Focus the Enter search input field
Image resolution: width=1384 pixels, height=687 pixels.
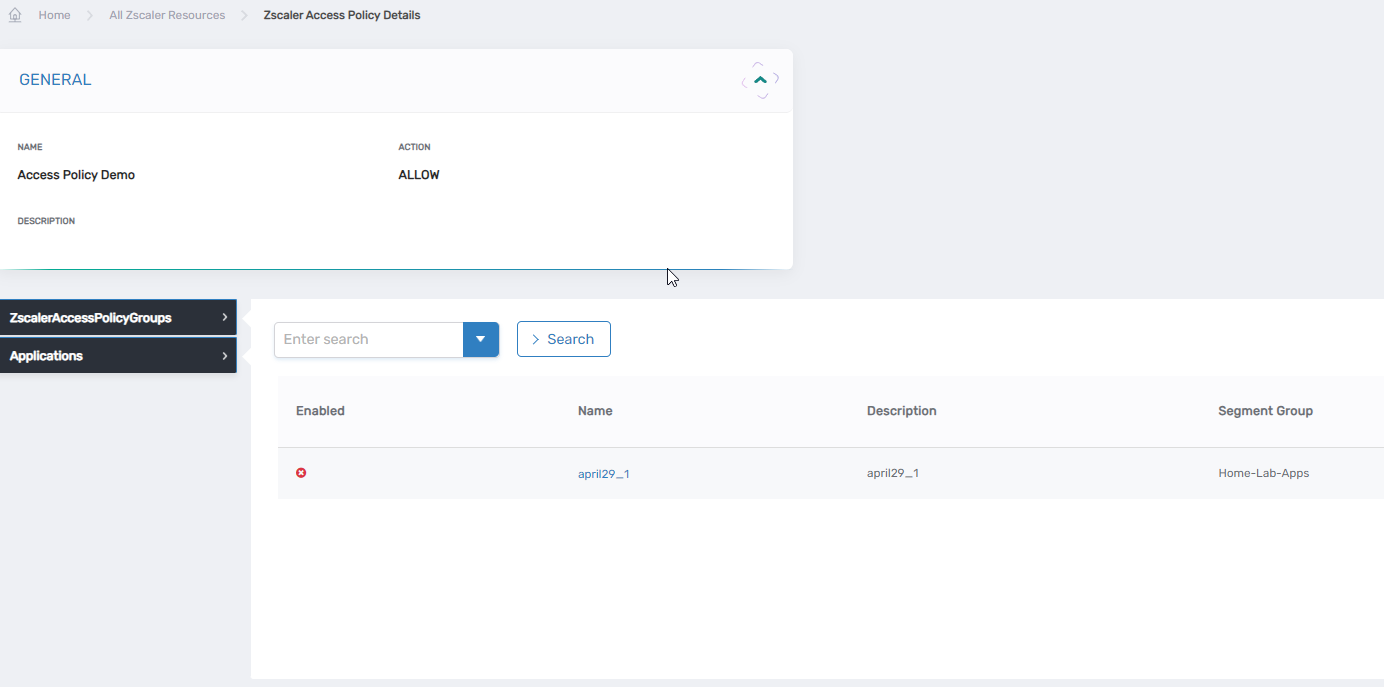[x=368, y=339]
